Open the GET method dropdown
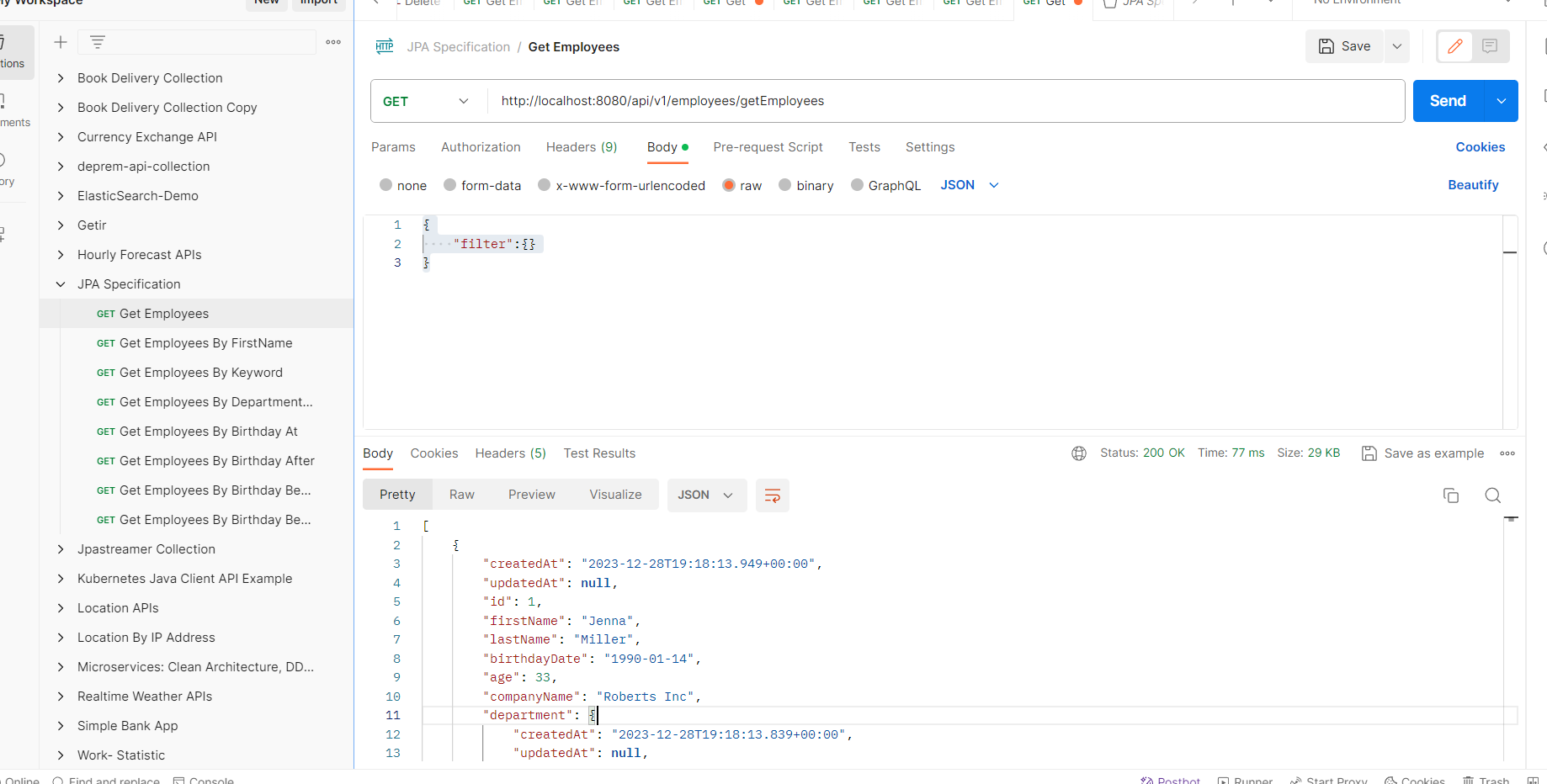 428,101
